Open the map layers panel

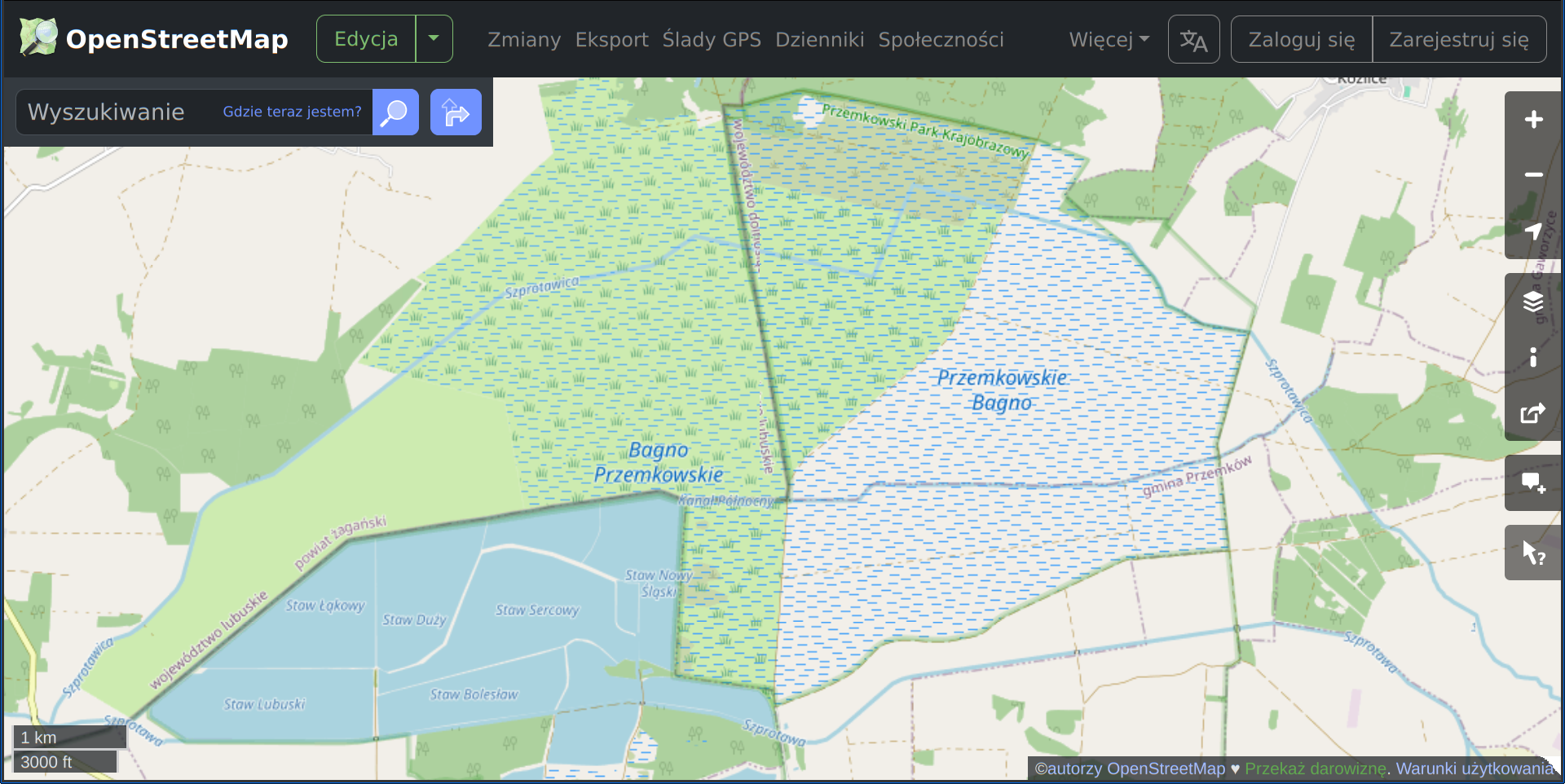coord(1532,302)
